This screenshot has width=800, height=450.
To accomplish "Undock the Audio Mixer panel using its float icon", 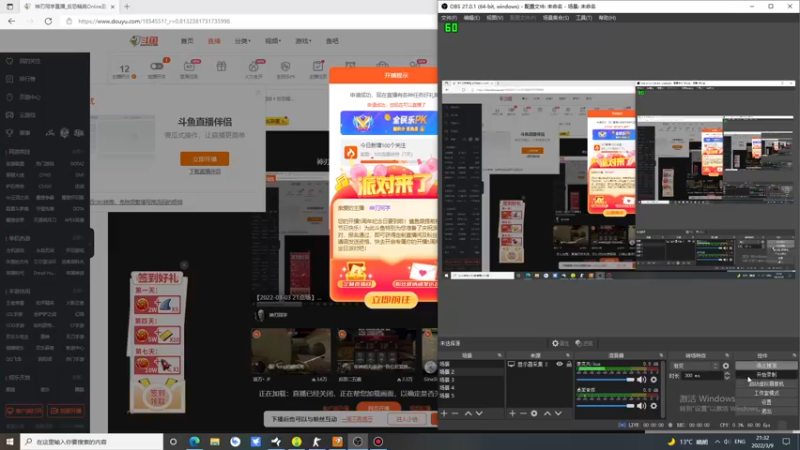I will [661, 355].
